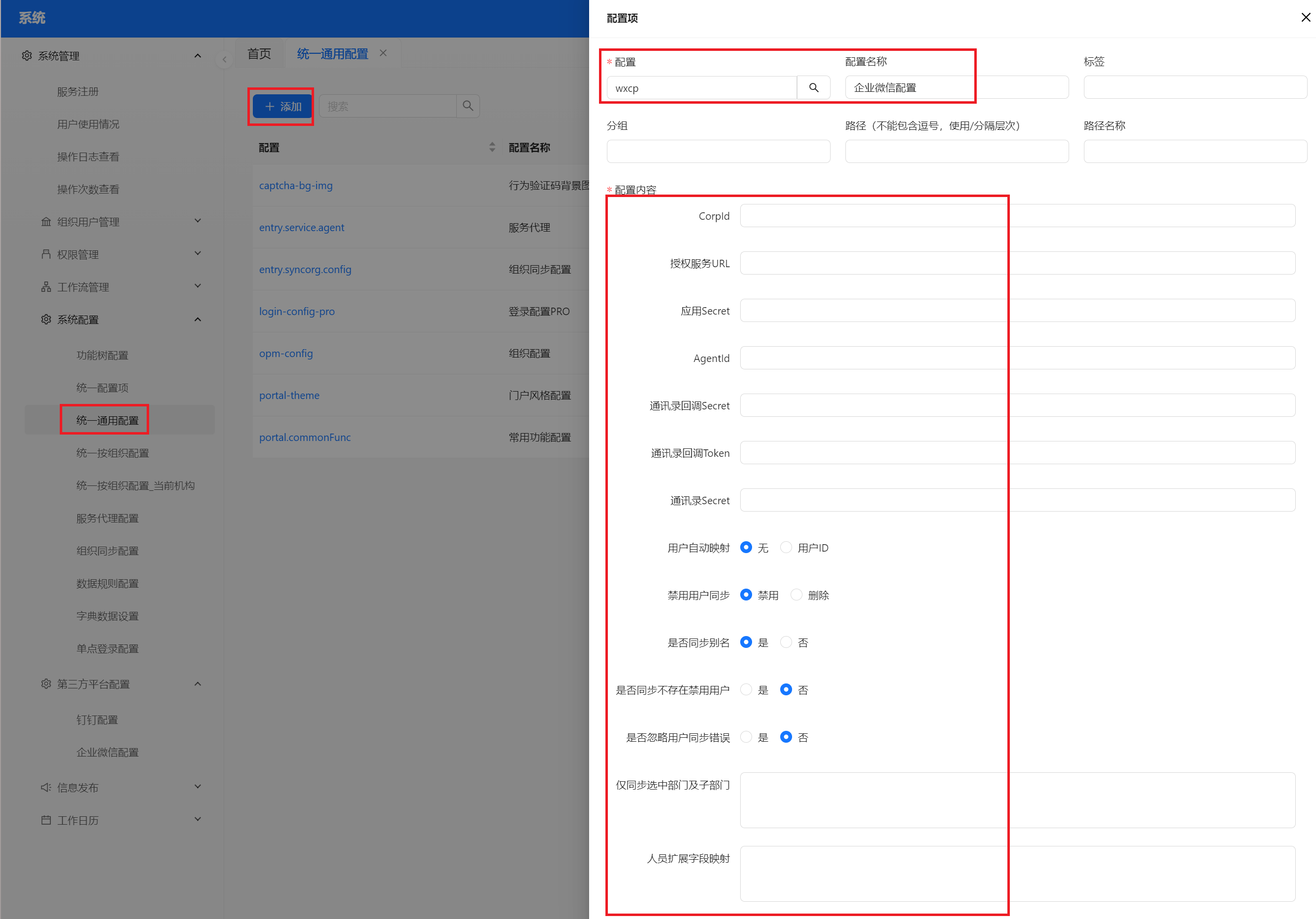Screen dimensions: 1316x919
Task: Click the 人员扩展字段映射 text area
Action: [1017, 874]
